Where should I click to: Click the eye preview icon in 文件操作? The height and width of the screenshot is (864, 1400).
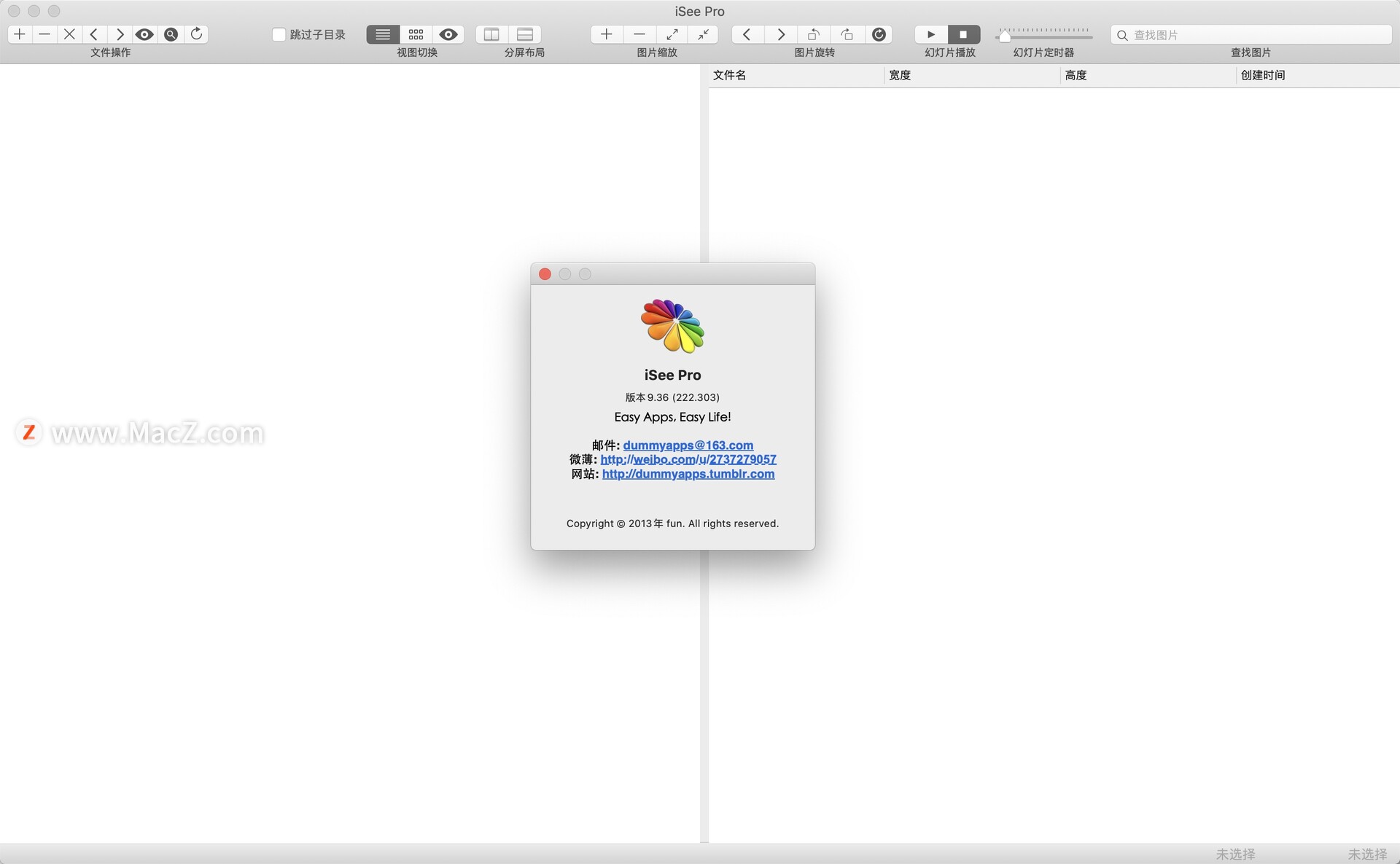144,34
